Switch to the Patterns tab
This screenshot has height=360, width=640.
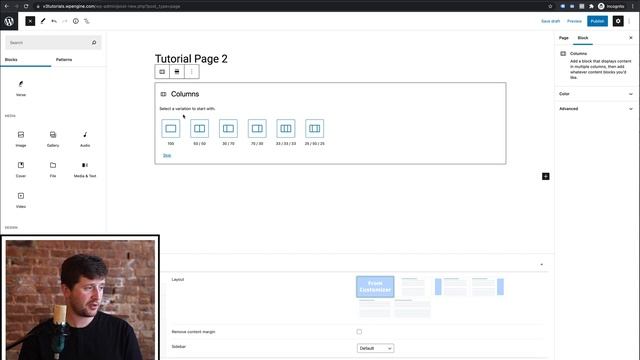pos(64,60)
